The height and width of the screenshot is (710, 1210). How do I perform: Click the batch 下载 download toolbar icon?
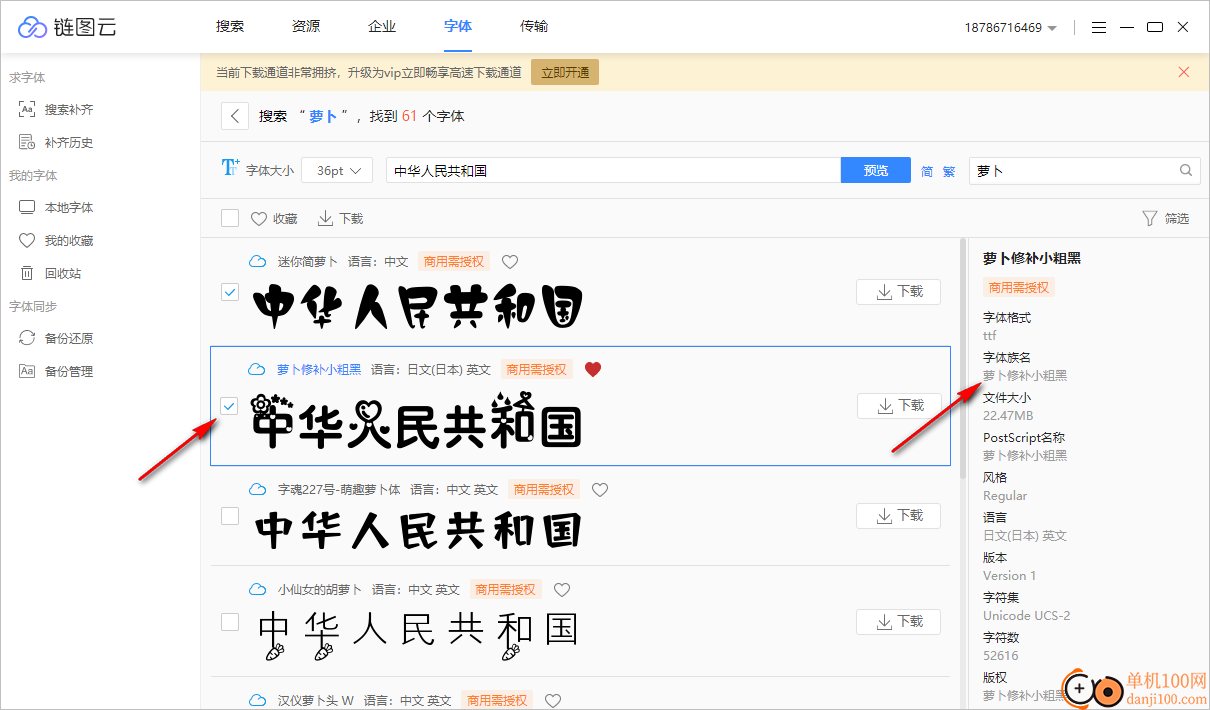(339, 217)
